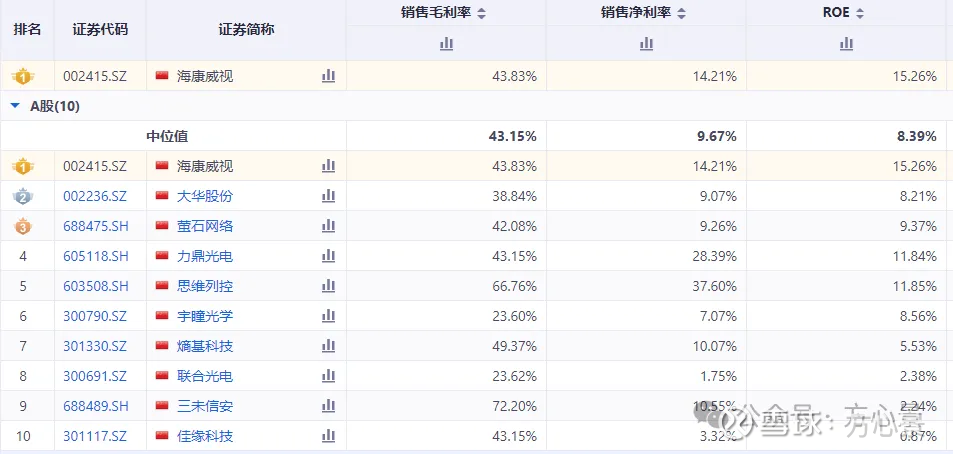Open 思维列控 stock name link
The image size is (953, 454).
point(205,286)
